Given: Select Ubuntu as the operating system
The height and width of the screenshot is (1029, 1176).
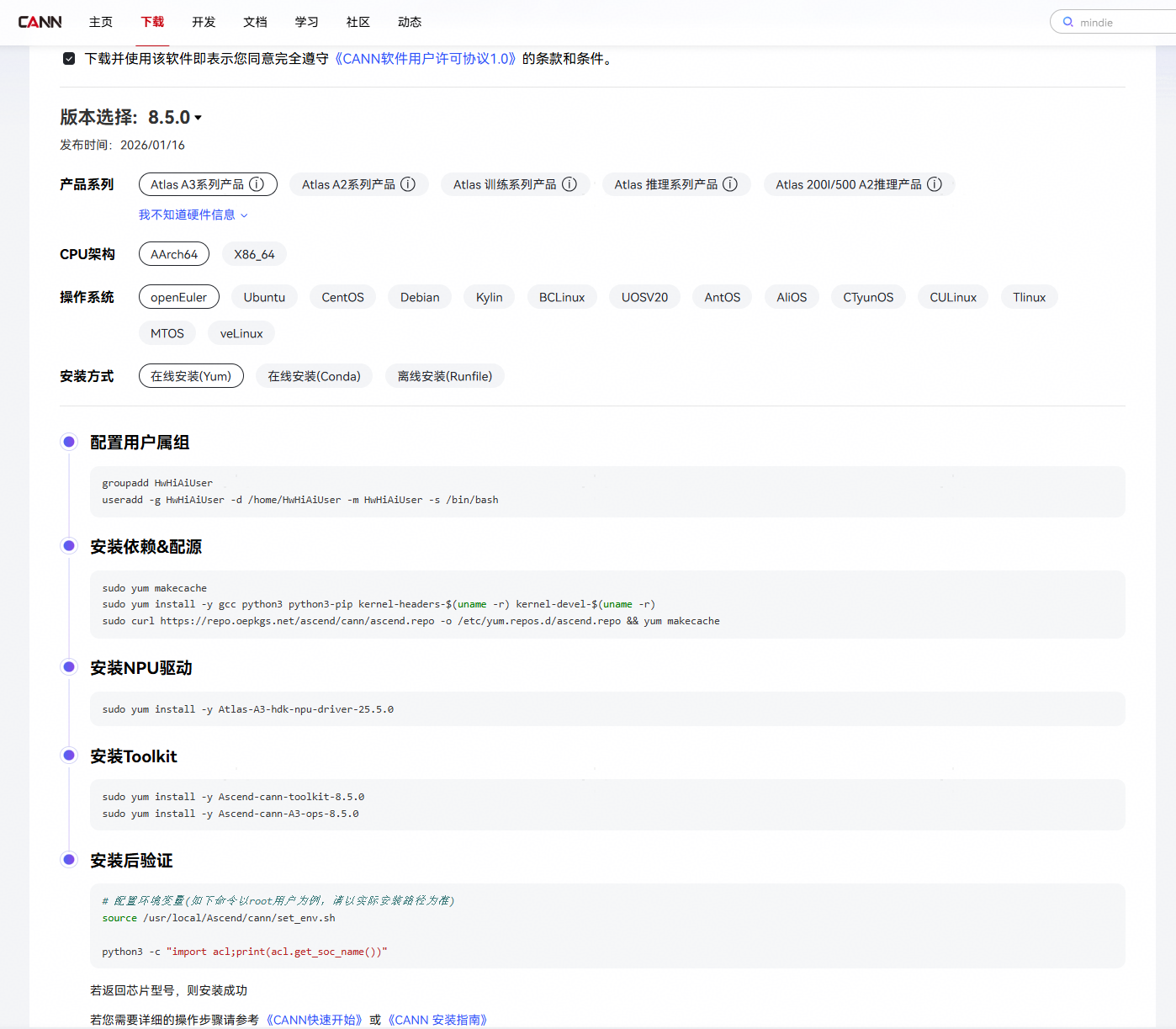Looking at the screenshot, I should pos(264,297).
